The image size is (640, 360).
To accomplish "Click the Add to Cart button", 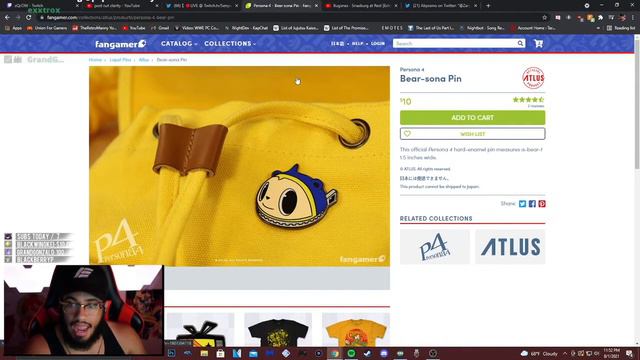I will [x=472, y=118].
